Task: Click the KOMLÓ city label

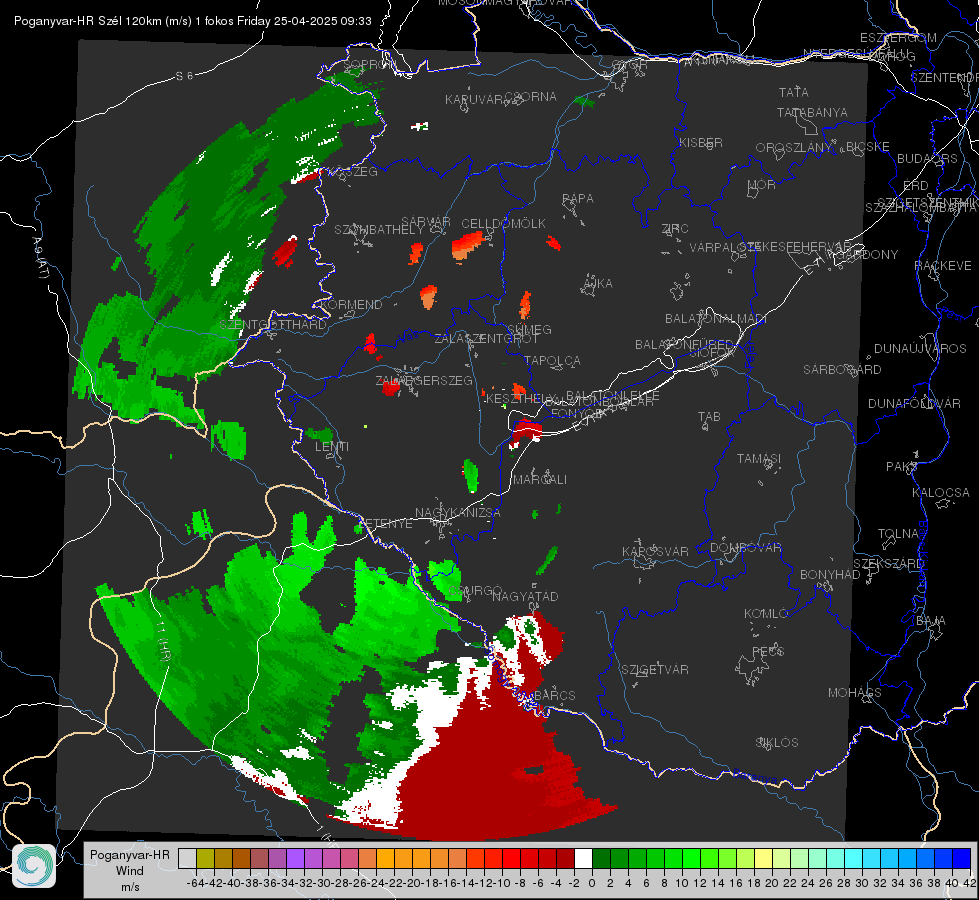Action: (765, 614)
